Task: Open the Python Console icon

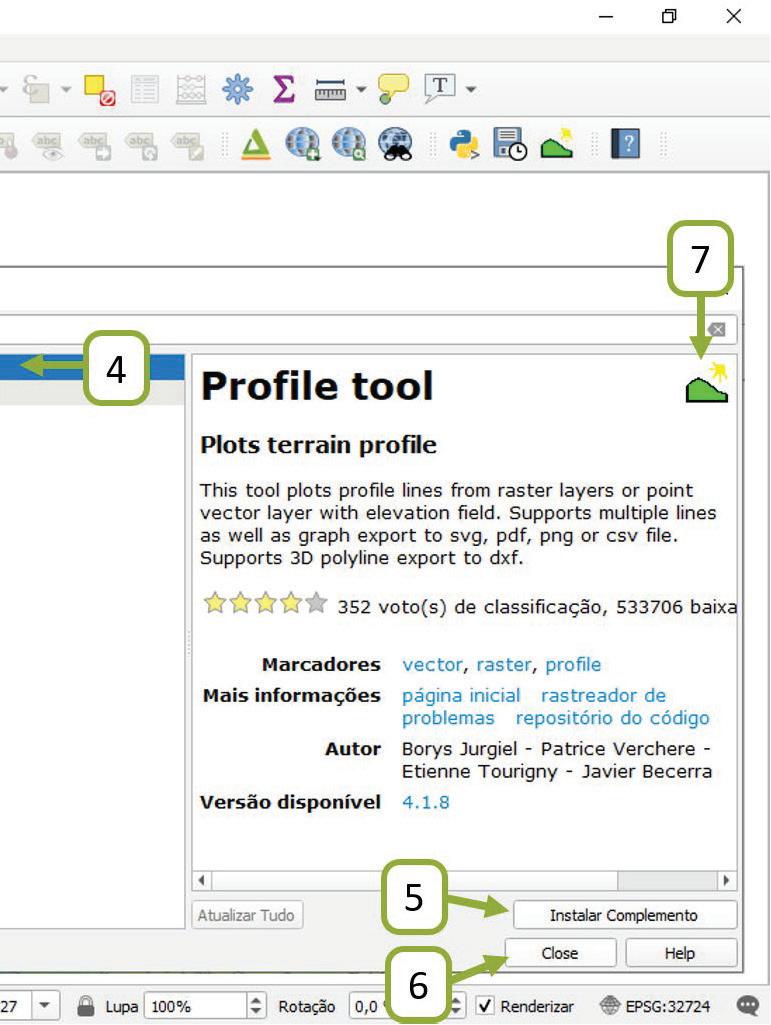Action: tap(464, 144)
